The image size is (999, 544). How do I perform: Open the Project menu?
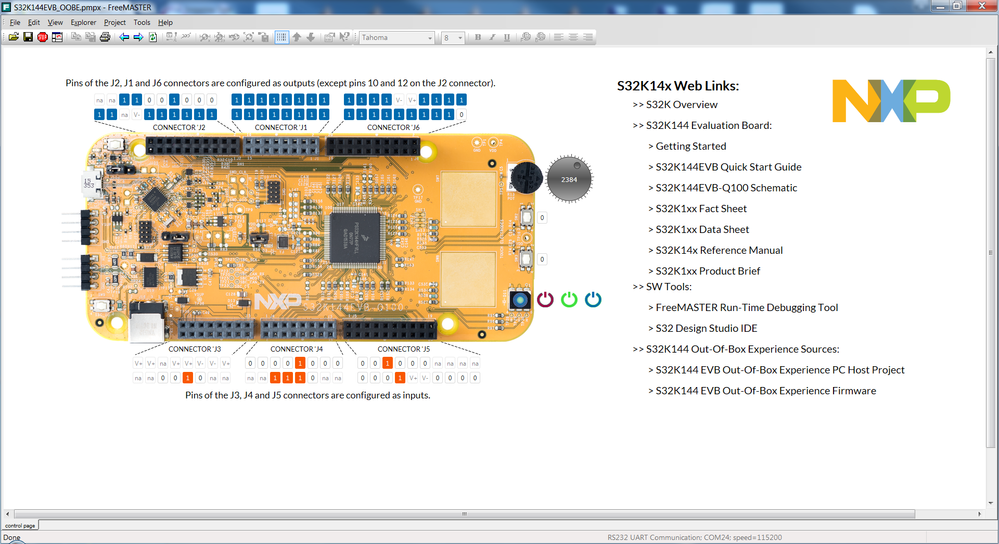click(x=115, y=22)
